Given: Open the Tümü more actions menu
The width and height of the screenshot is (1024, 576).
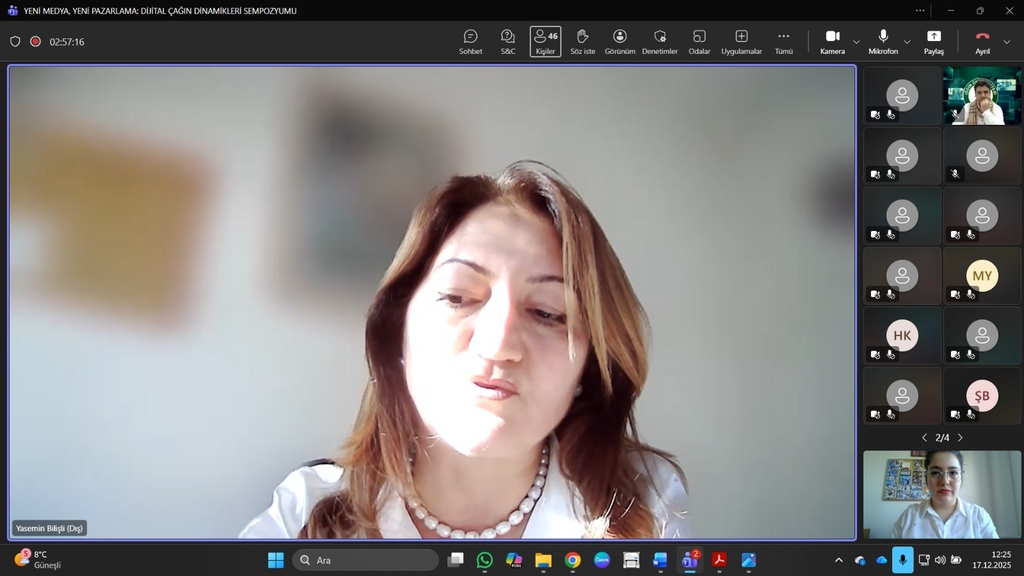Looking at the screenshot, I should click(x=783, y=41).
